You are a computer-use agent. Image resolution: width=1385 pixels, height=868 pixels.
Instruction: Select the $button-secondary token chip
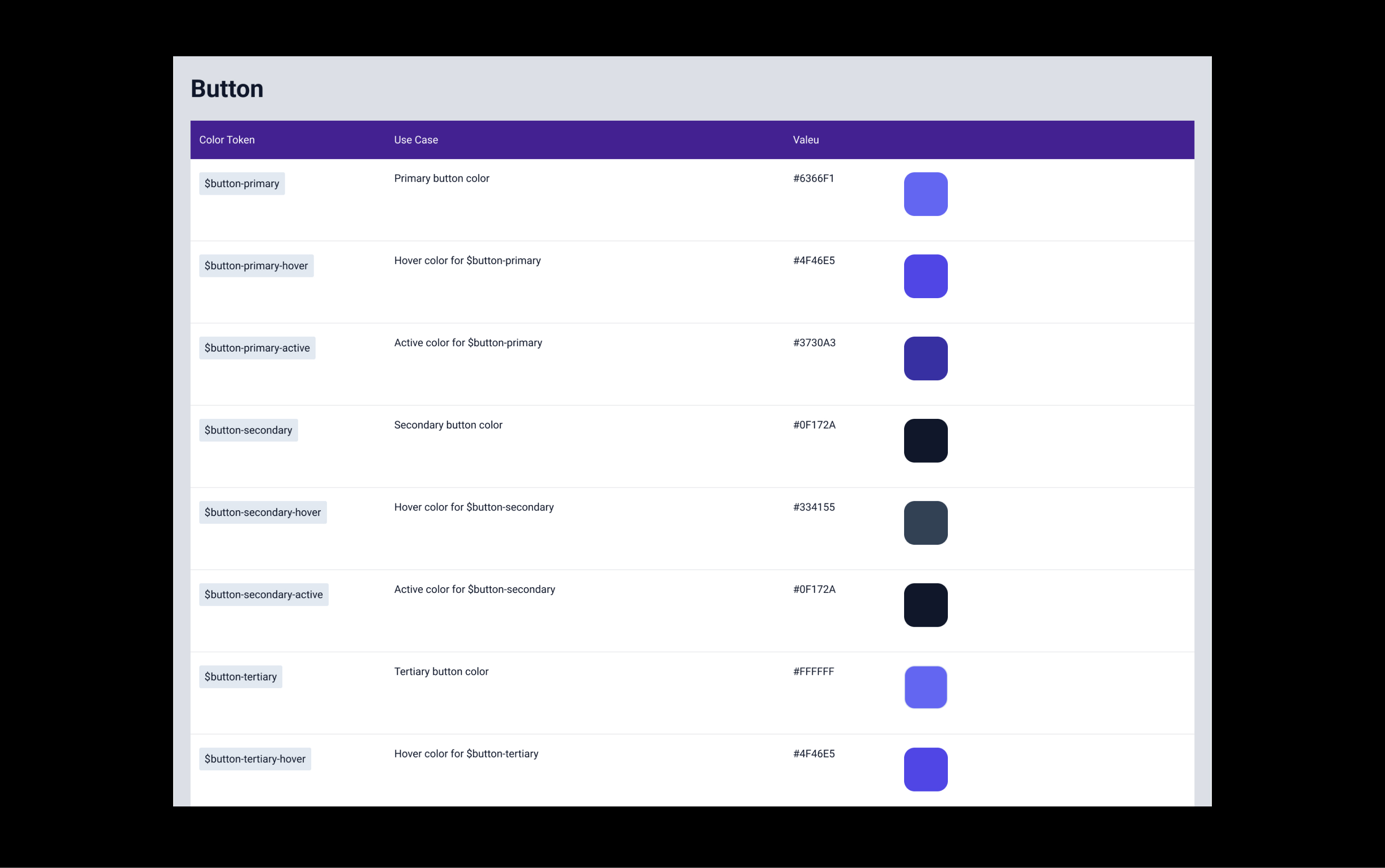pyautogui.click(x=248, y=430)
